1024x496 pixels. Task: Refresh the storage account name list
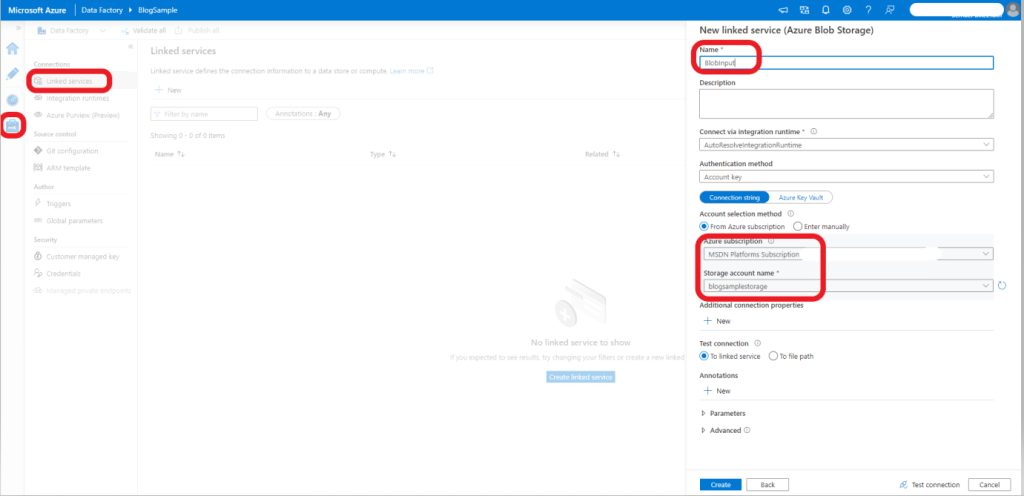(1002, 287)
